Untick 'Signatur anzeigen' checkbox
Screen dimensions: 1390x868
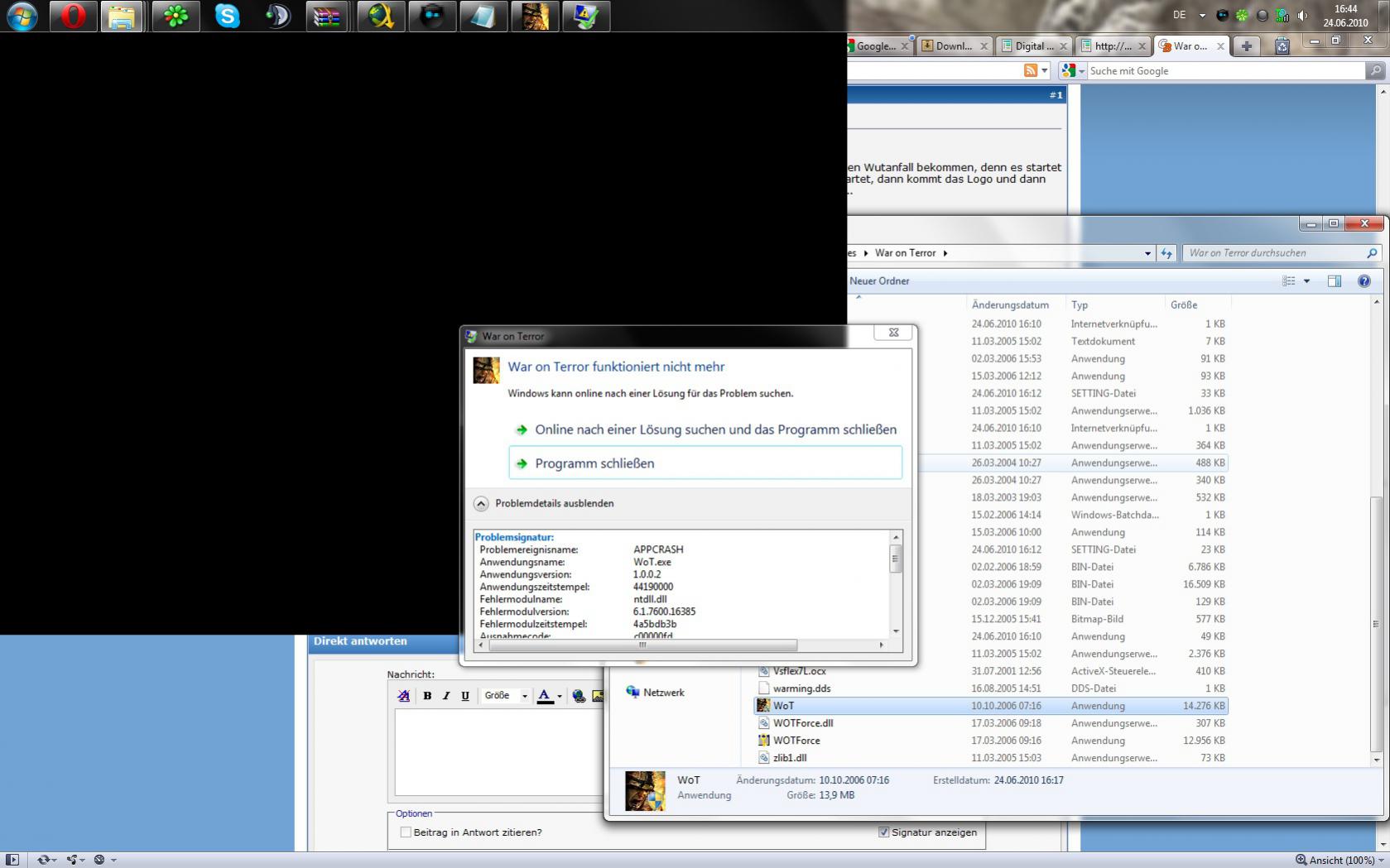point(884,832)
